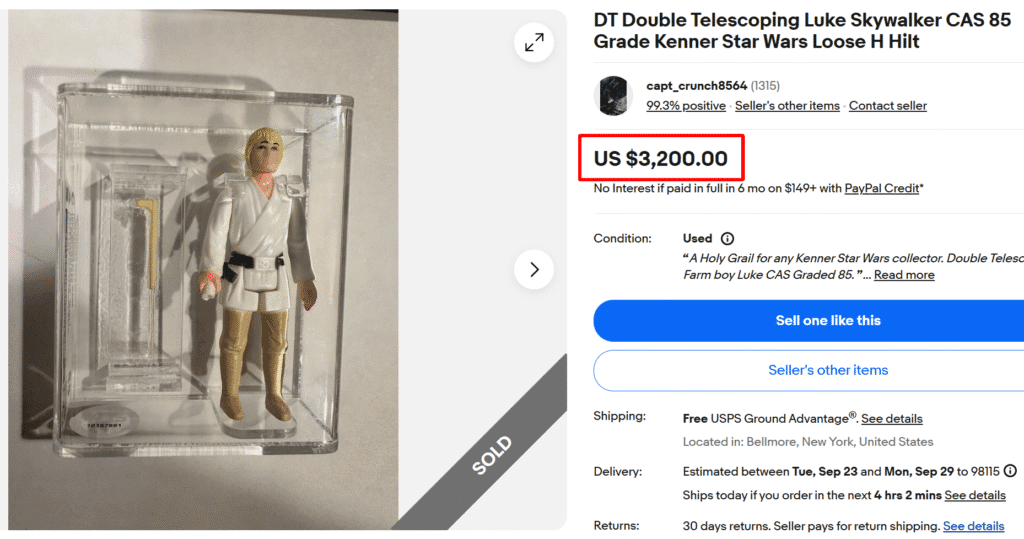This screenshot has width=1024, height=539.
Task: Open the PayPal Credit link
Action: [881, 188]
